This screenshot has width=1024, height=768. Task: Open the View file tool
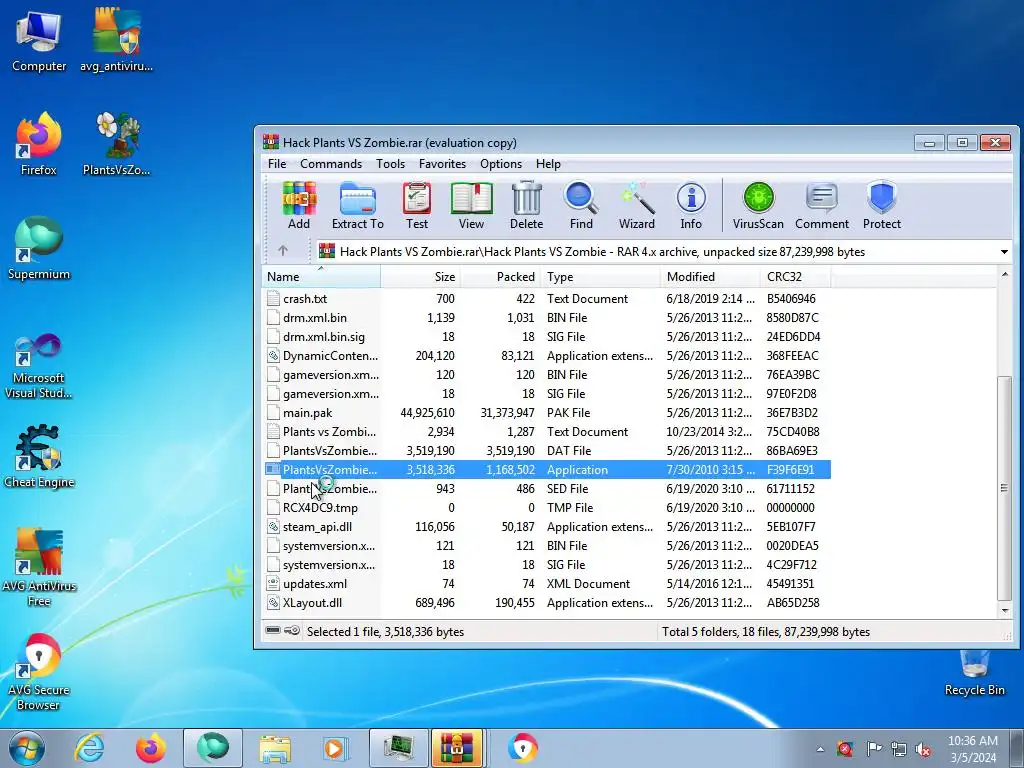[x=471, y=205]
